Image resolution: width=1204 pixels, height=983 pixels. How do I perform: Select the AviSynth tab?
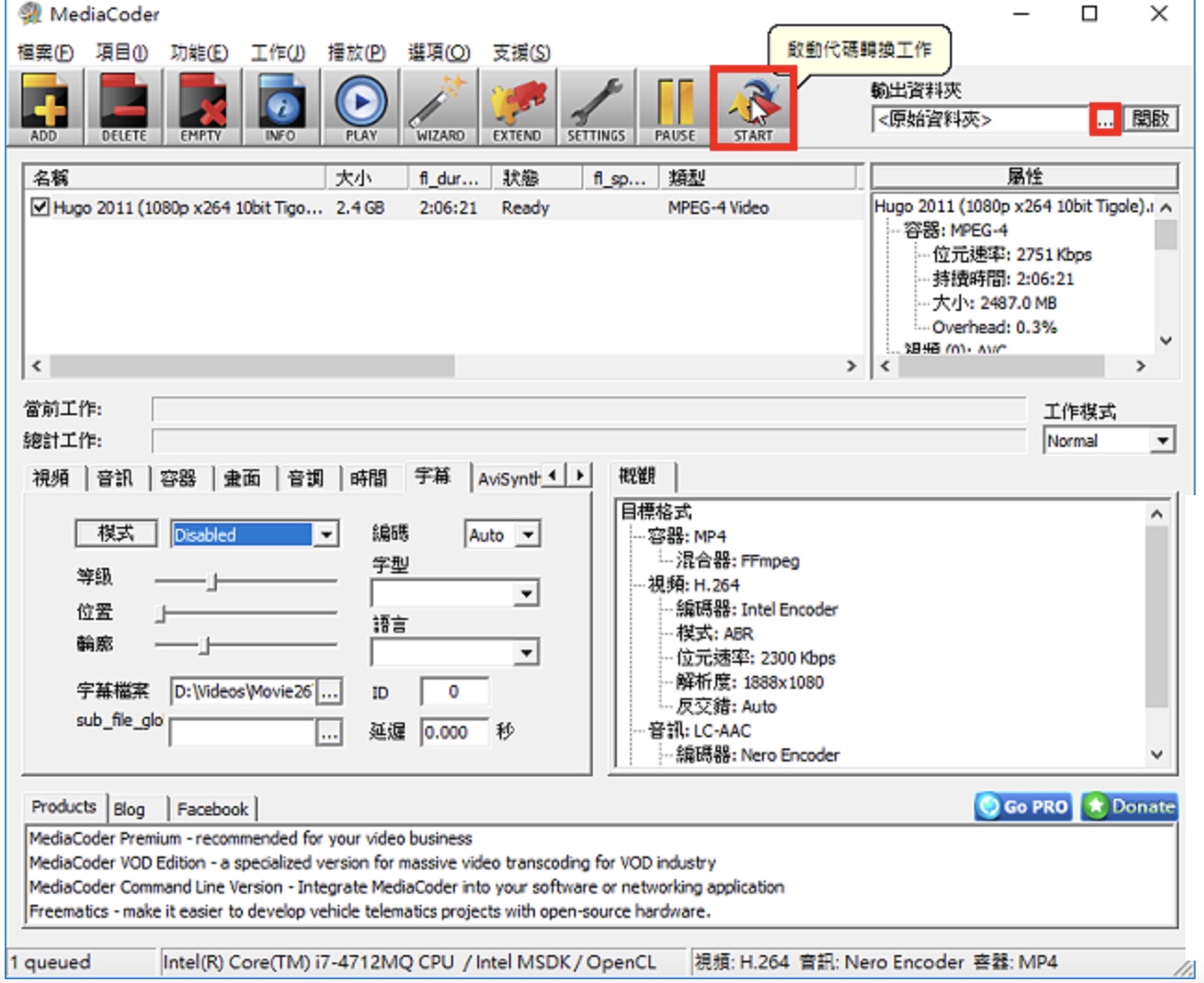click(x=507, y=478)
